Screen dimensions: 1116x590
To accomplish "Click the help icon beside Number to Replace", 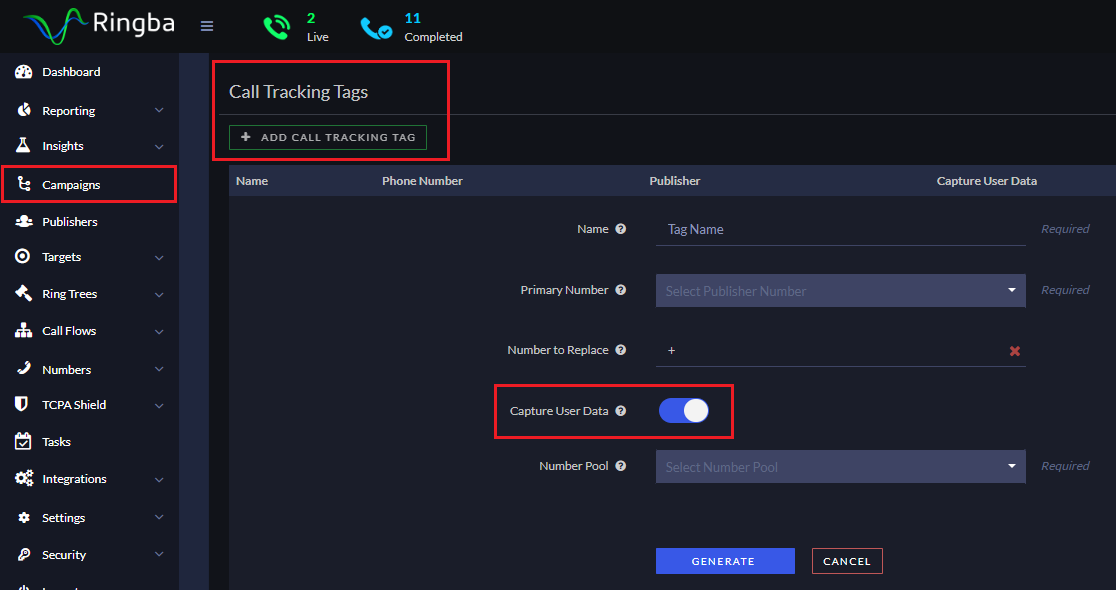I will (621, 349).
